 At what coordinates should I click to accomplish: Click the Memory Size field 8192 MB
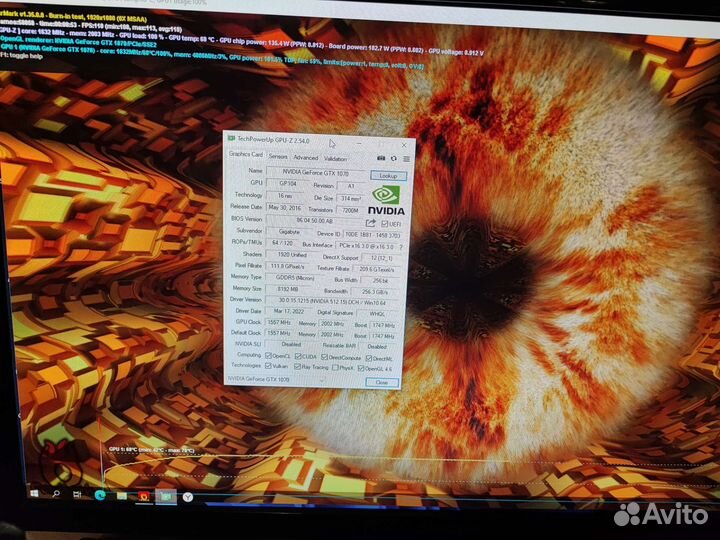(x=288, y=289)
